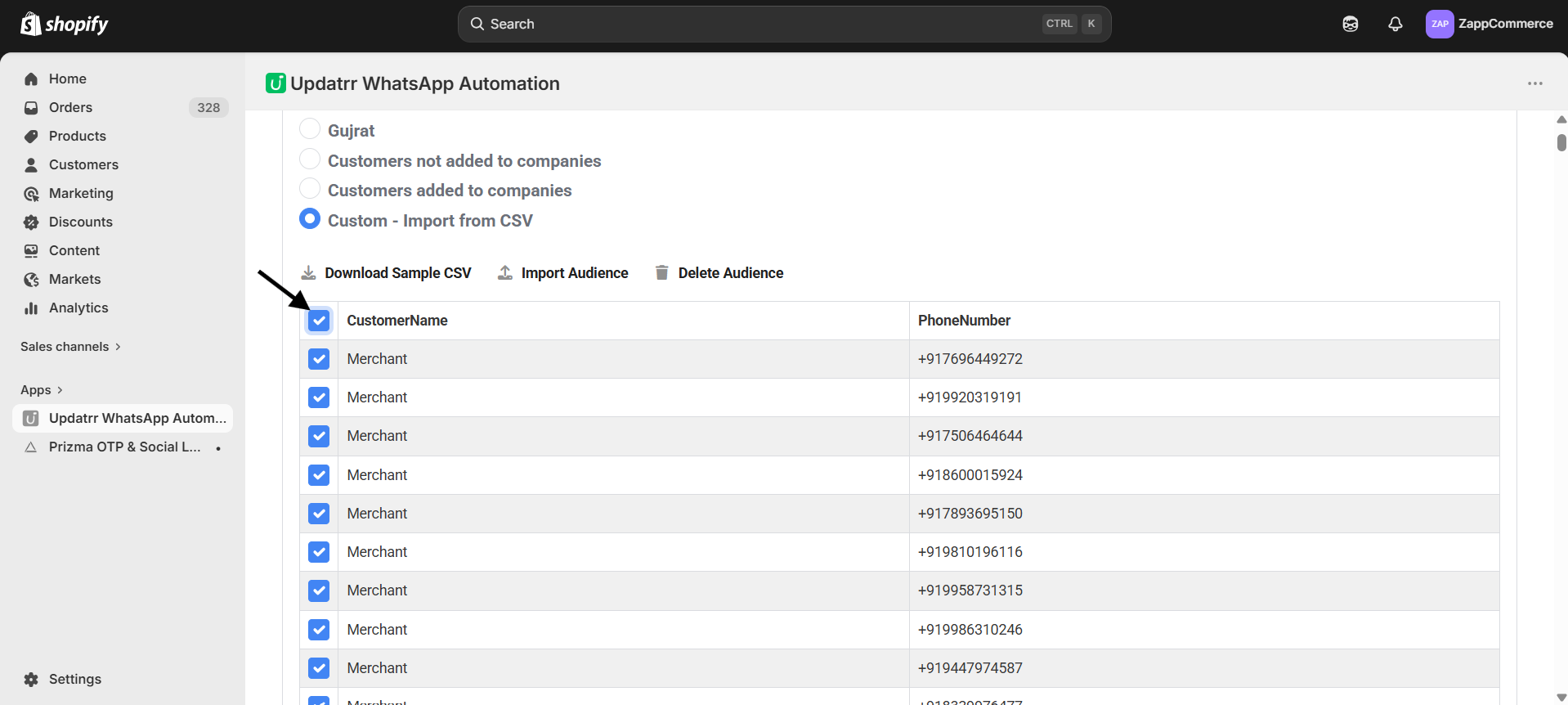Click the Shopify logo icon

click(31, 24)
